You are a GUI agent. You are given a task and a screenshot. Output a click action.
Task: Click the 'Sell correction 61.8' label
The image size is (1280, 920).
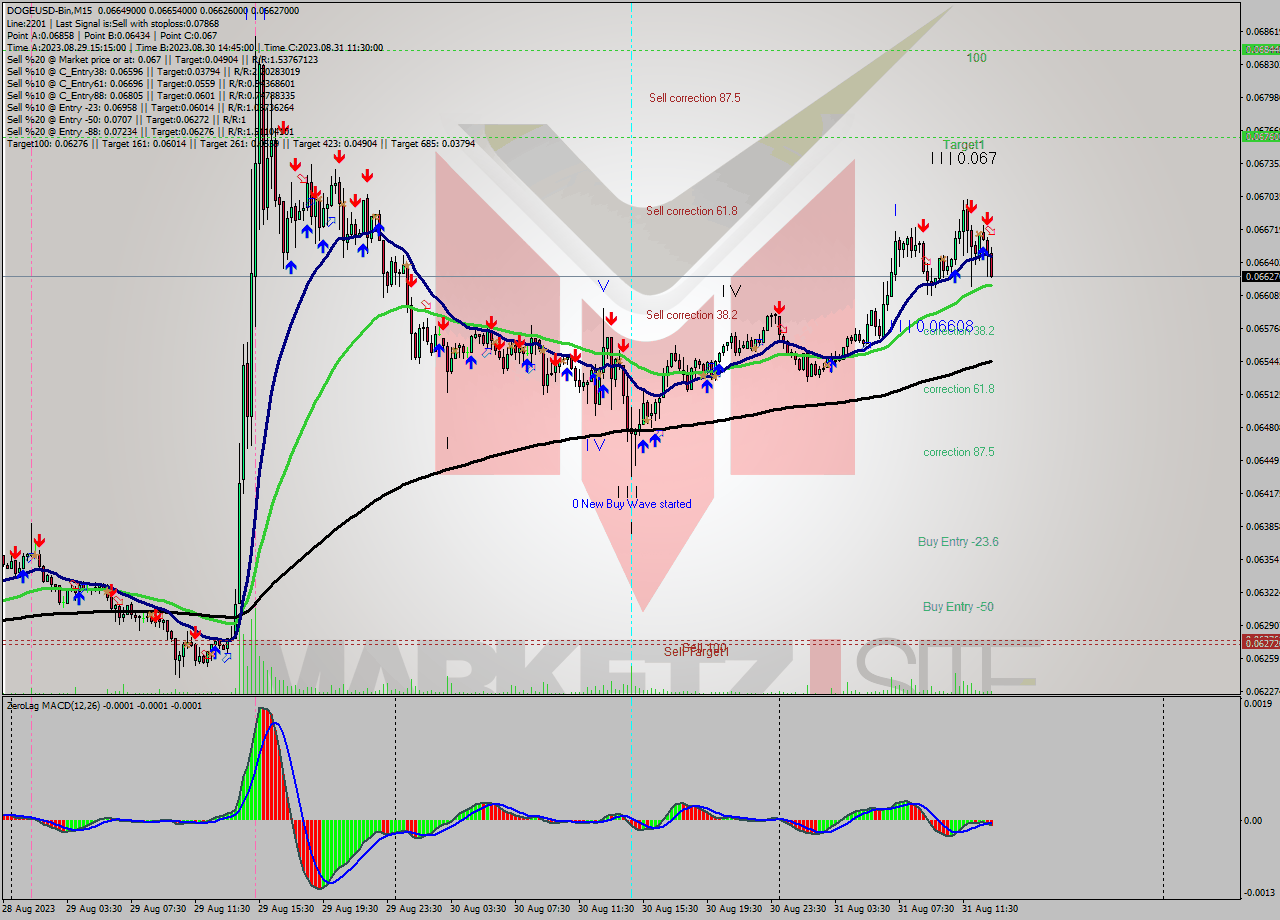(691, 211)
